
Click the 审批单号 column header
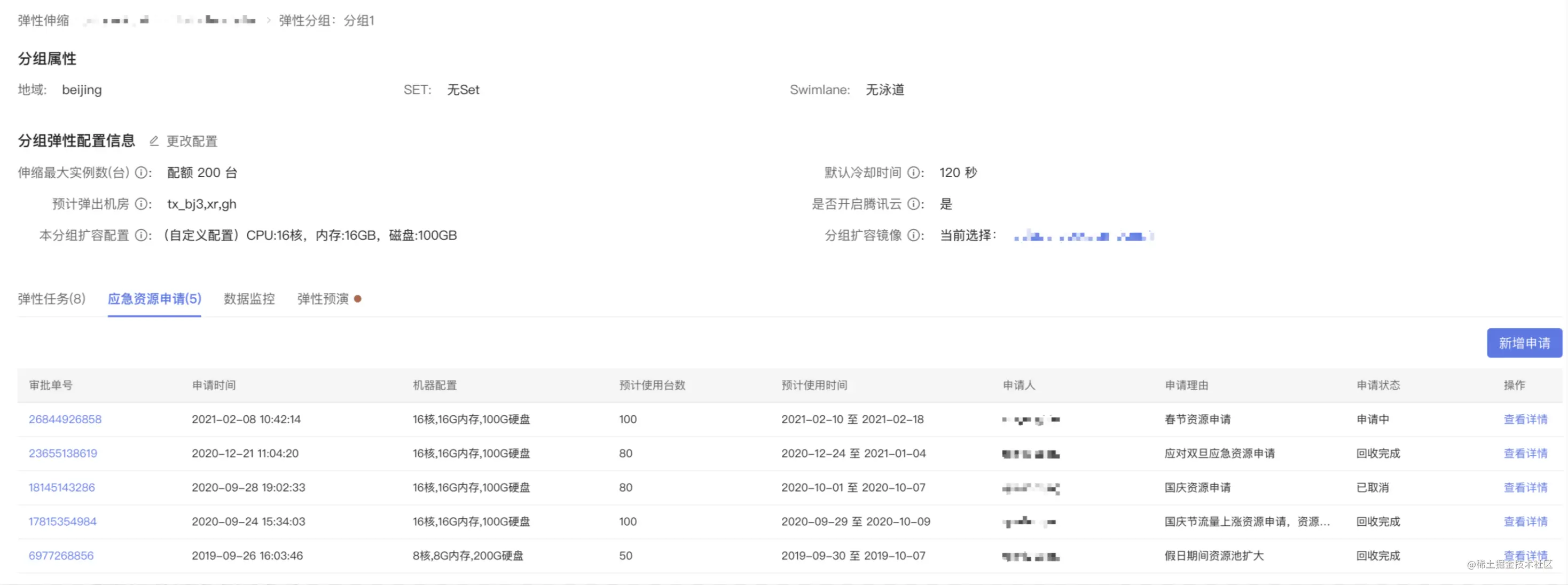[x=51, y=385]
